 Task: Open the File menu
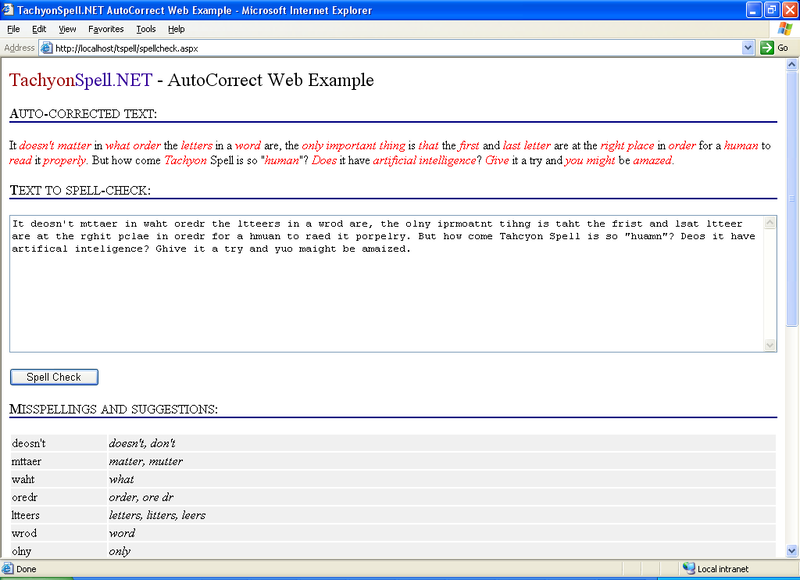[14, 29]
